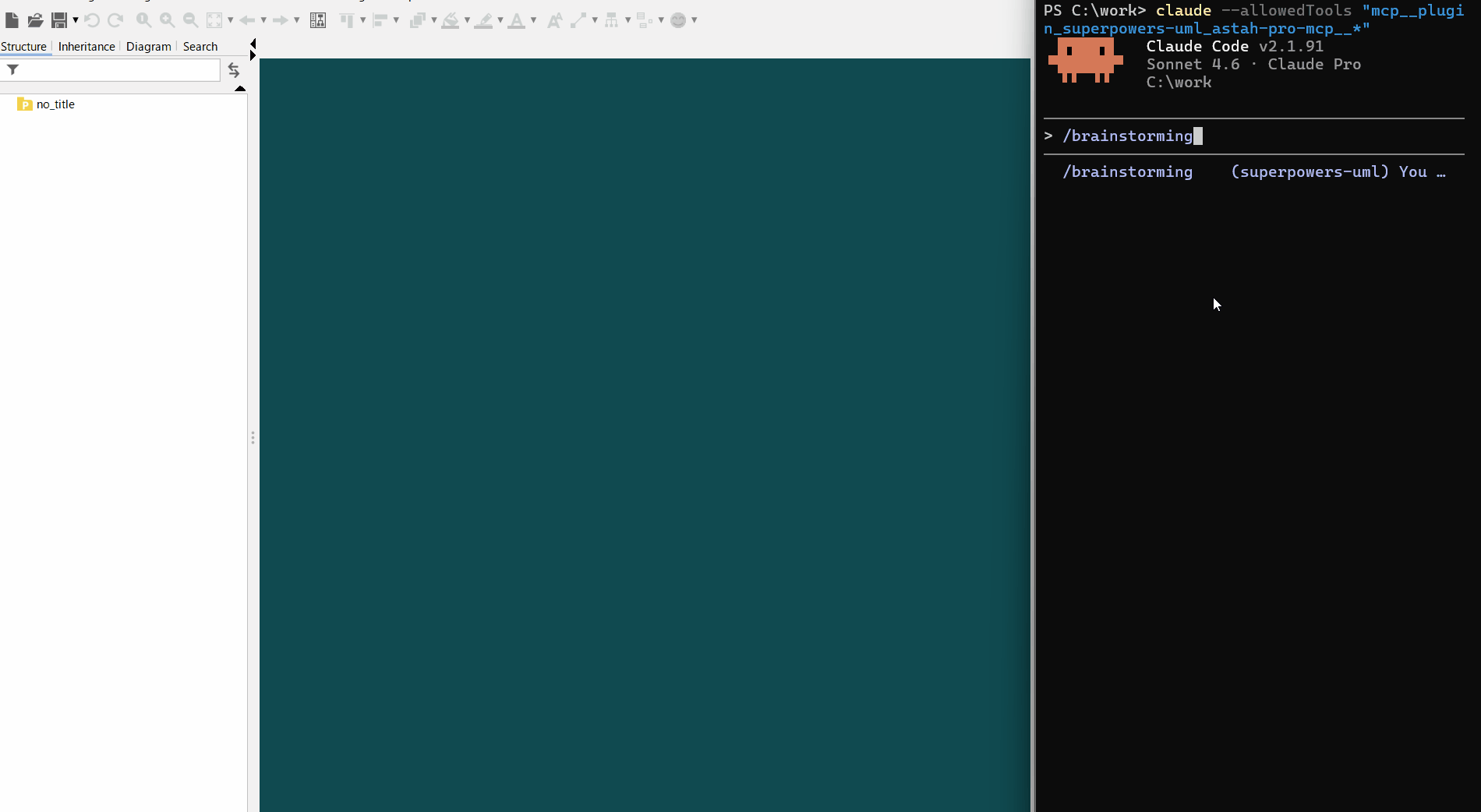Click the Claude Code mascot logo

coord(1085,59)
